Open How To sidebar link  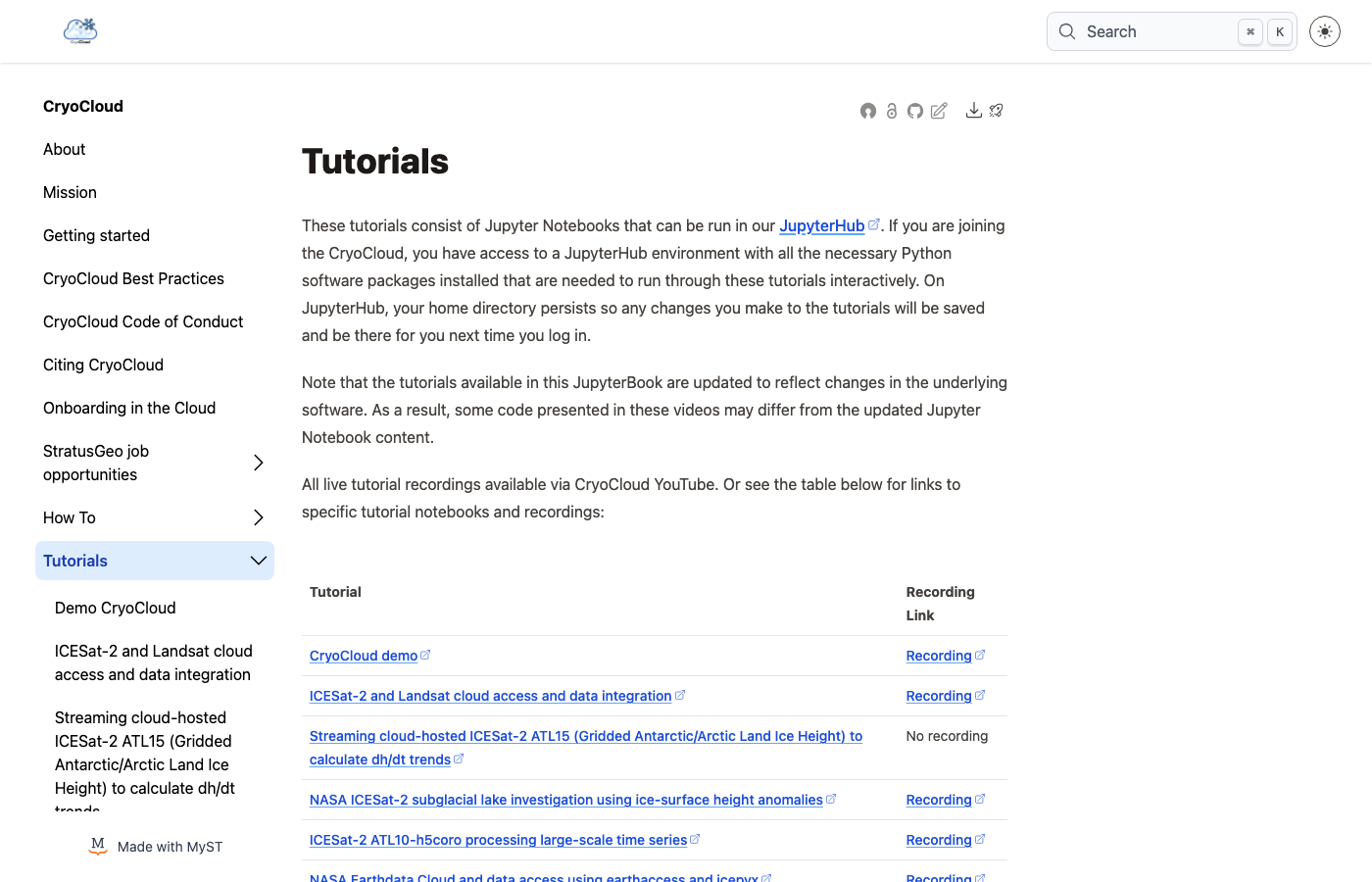pos(70,517)
